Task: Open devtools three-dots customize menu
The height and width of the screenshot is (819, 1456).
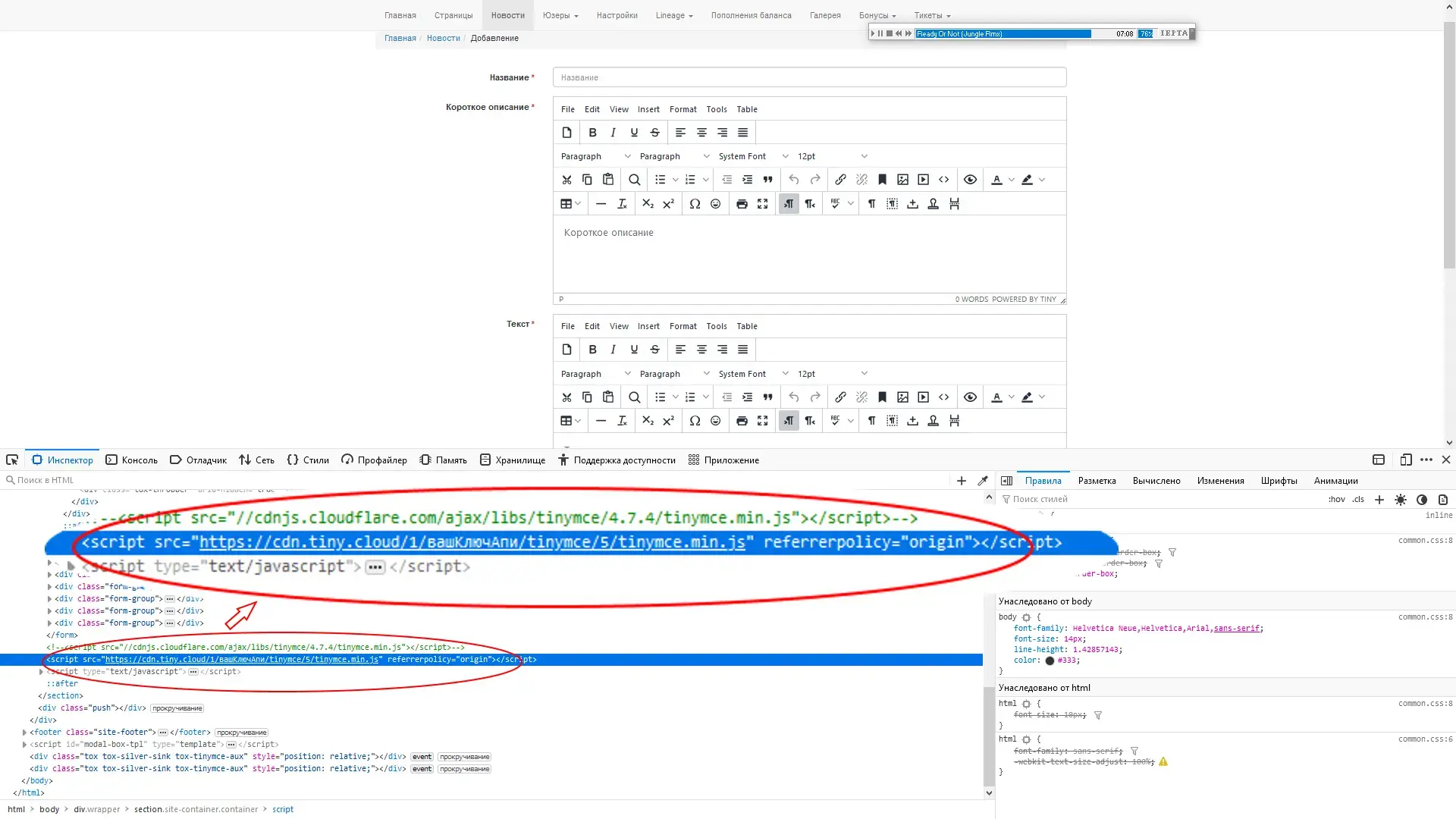Action: pyautogui.click(x=1426, y=460)
